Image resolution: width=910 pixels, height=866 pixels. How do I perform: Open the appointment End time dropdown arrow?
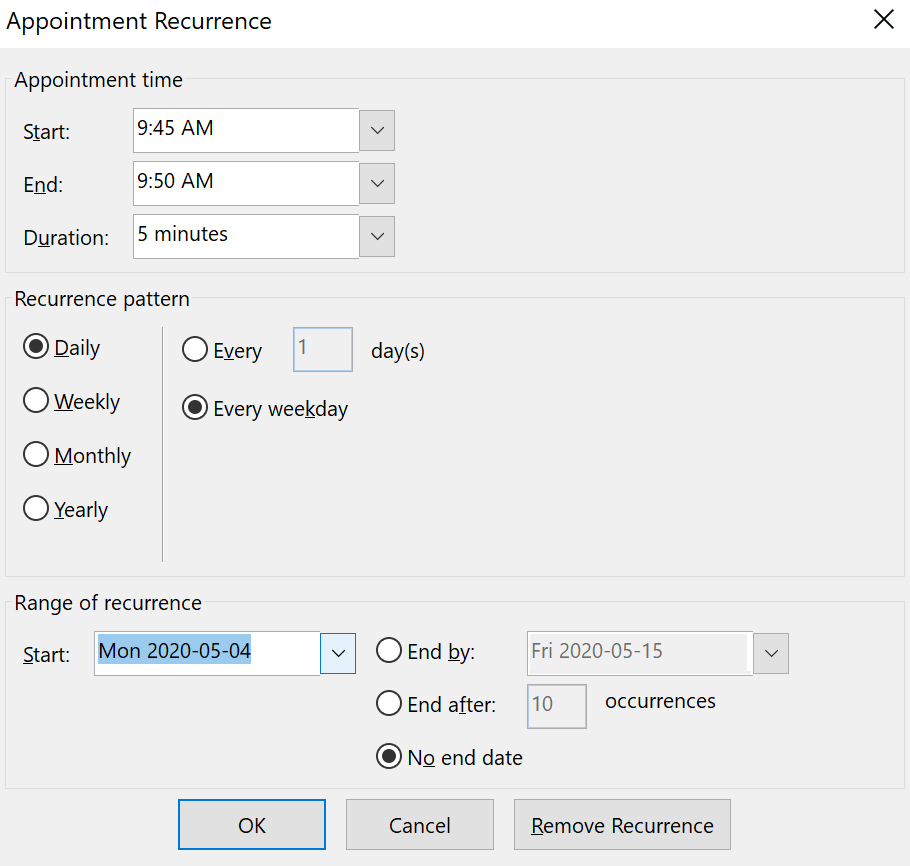coord(377,183)
